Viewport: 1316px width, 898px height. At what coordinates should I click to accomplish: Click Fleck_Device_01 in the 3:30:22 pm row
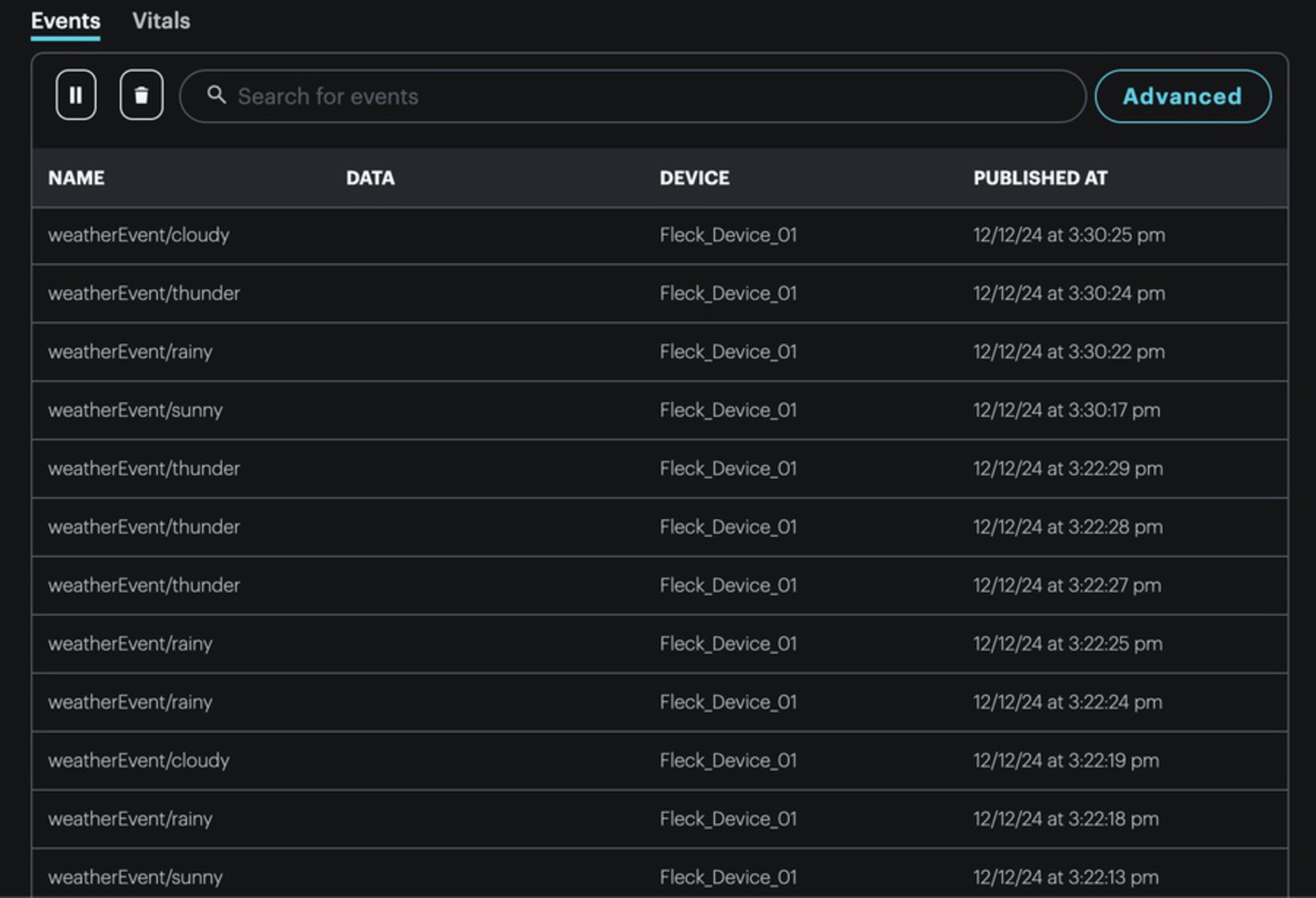(x=728, y=352)
